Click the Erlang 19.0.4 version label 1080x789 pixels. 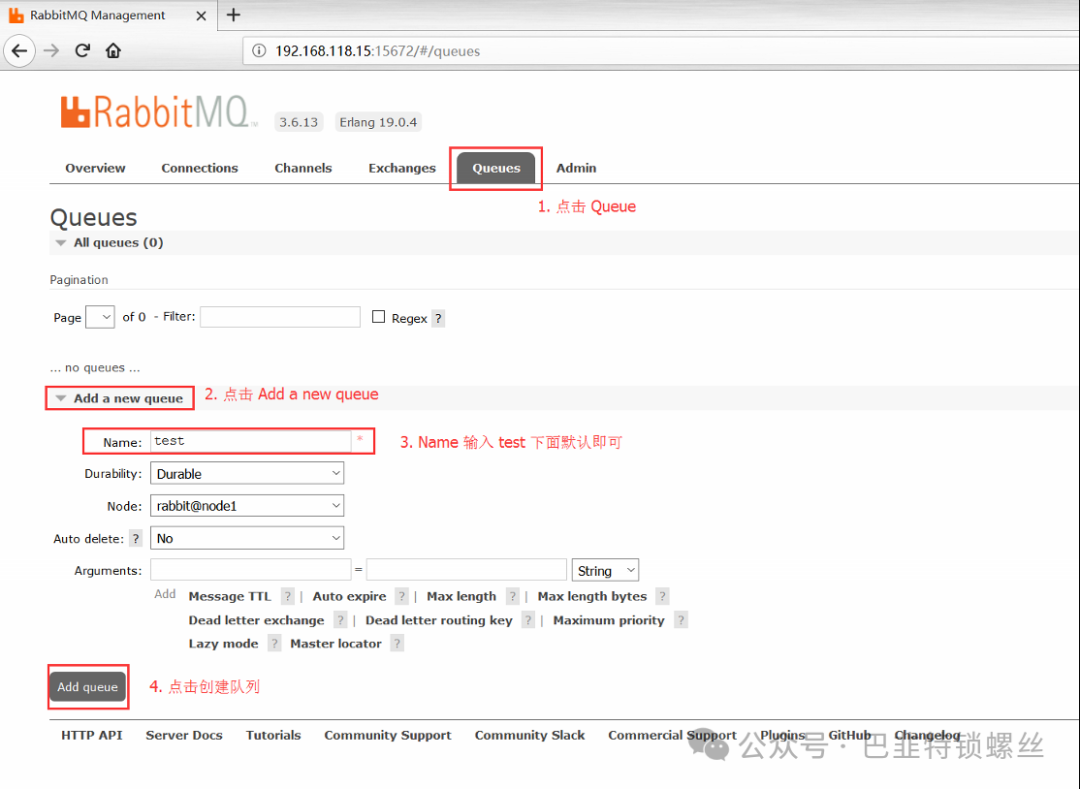click(378, 122)
